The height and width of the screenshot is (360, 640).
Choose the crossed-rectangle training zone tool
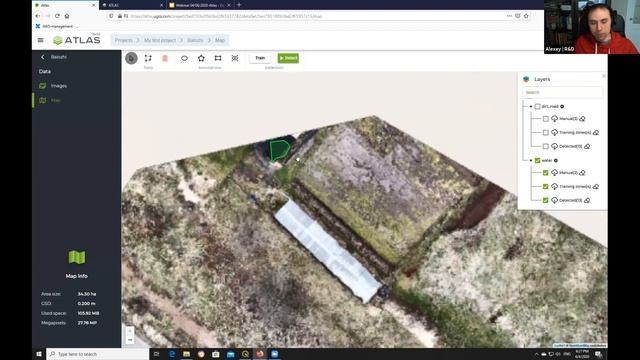[x=235, y=58]
